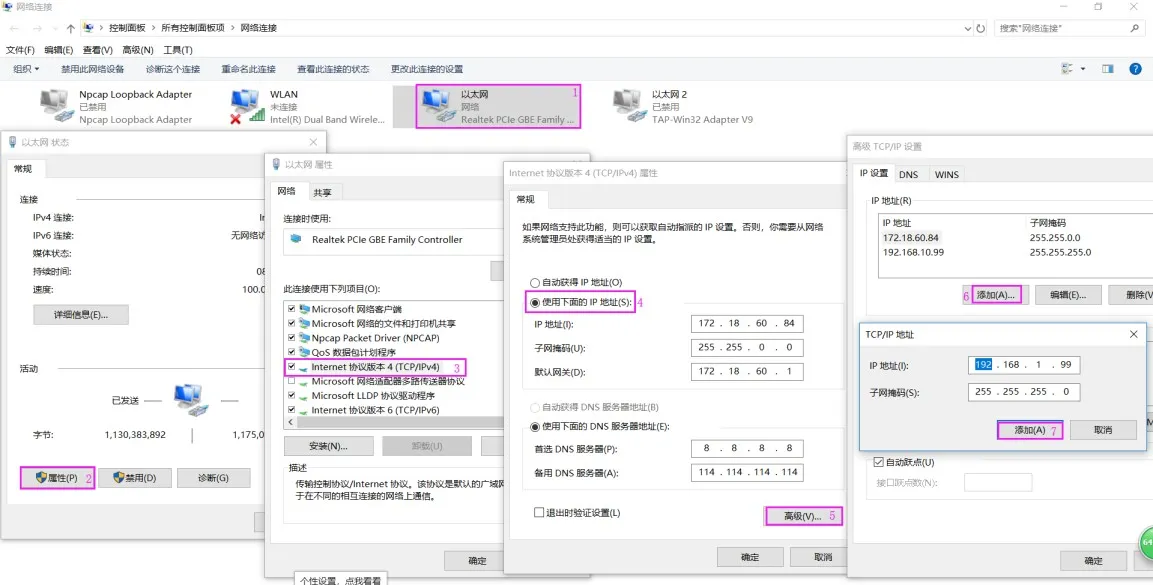Image resolution: width=1153 pixels, height=585 pixels.
Task: Click the preview pane icon near top right
Action: (1106, 68)
